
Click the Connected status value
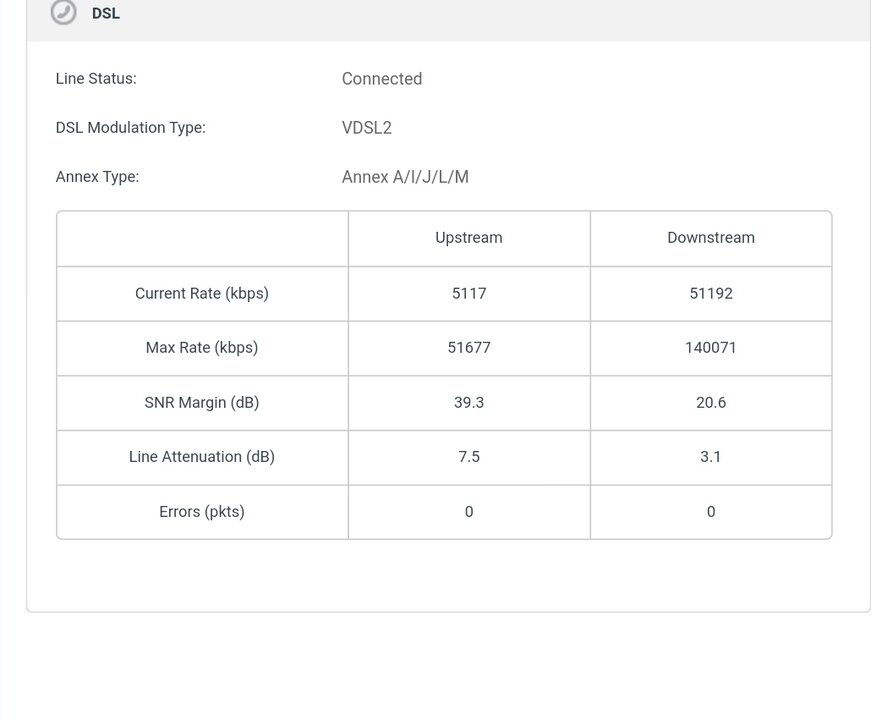(x=382, y=79)
